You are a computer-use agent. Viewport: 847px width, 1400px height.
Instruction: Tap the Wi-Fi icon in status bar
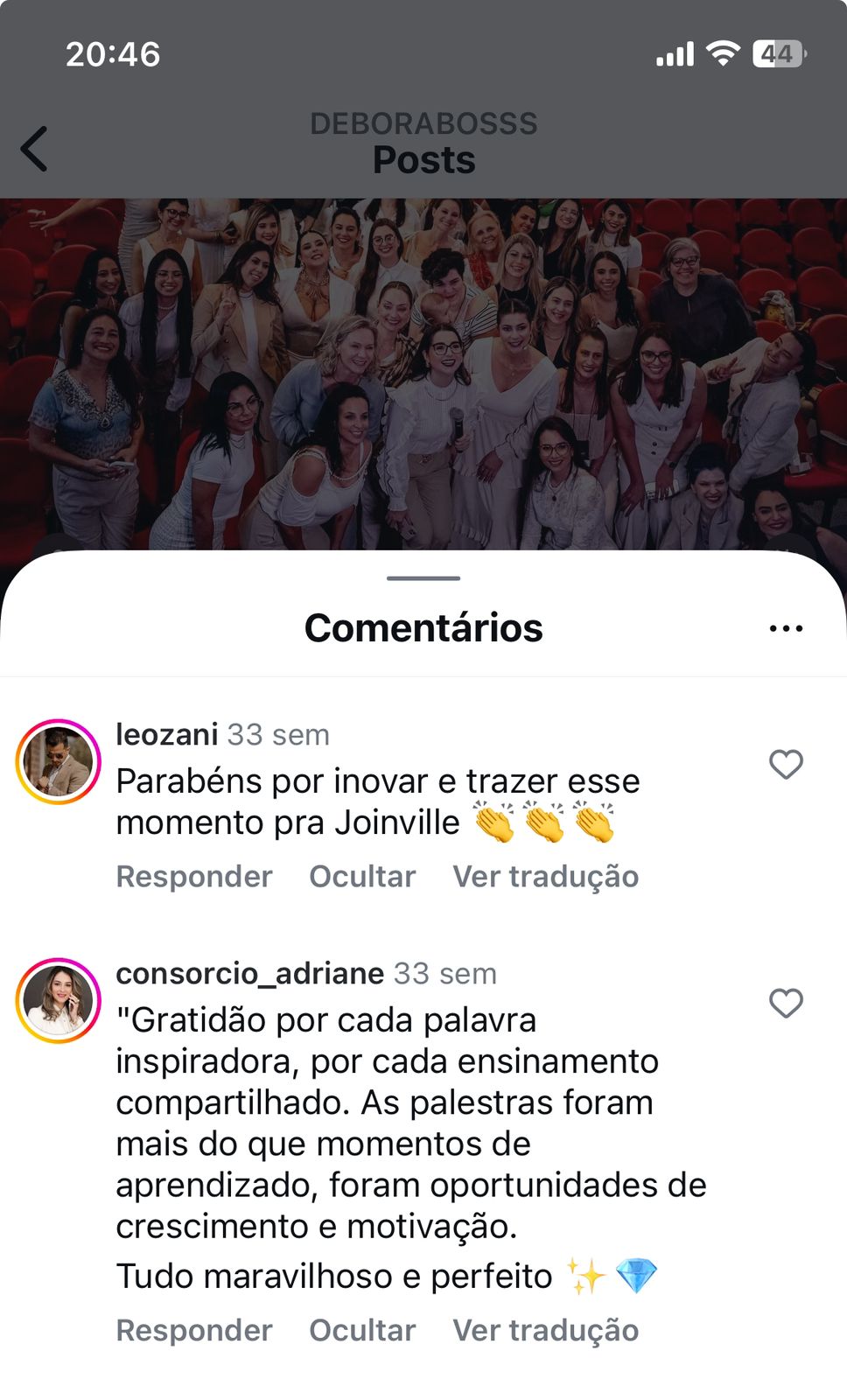723,54
